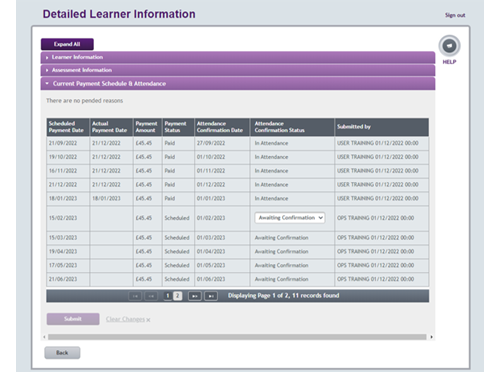Click Scheduled Payment Date column header
Screen dimensions: 500x372
click(68, 127)
